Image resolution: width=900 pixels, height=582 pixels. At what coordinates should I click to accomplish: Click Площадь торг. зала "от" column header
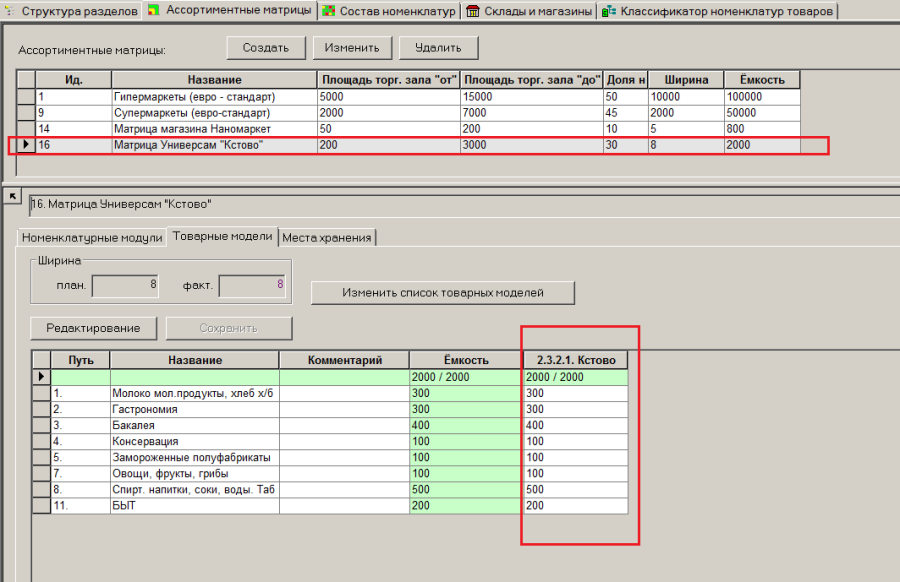point(389,80)
